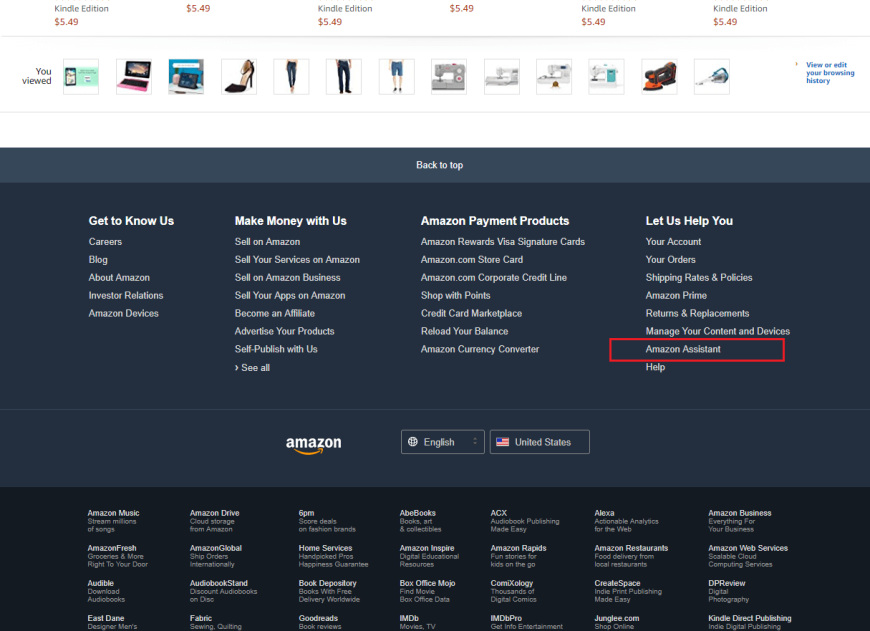Open Amazon Restaurants footer link

click(x=631, y=556)
